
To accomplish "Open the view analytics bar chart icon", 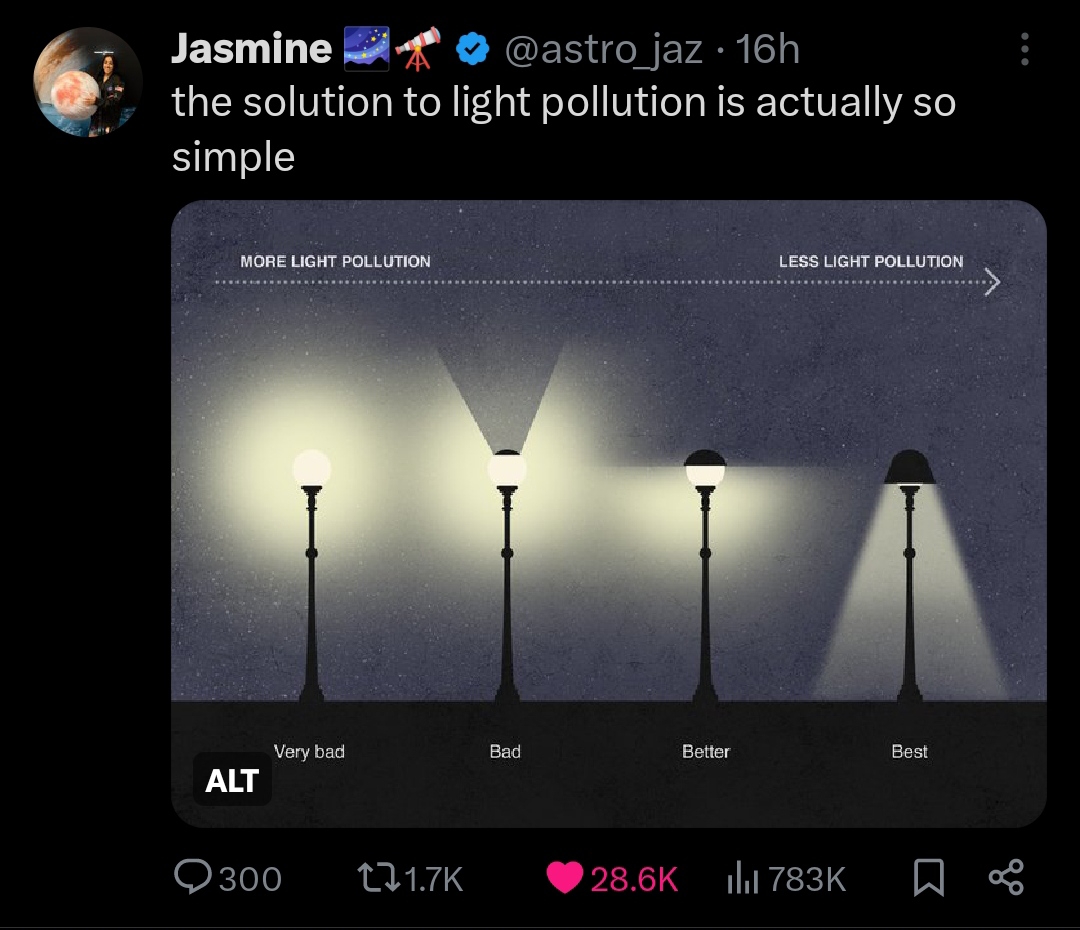I will [x=742, y=880].
